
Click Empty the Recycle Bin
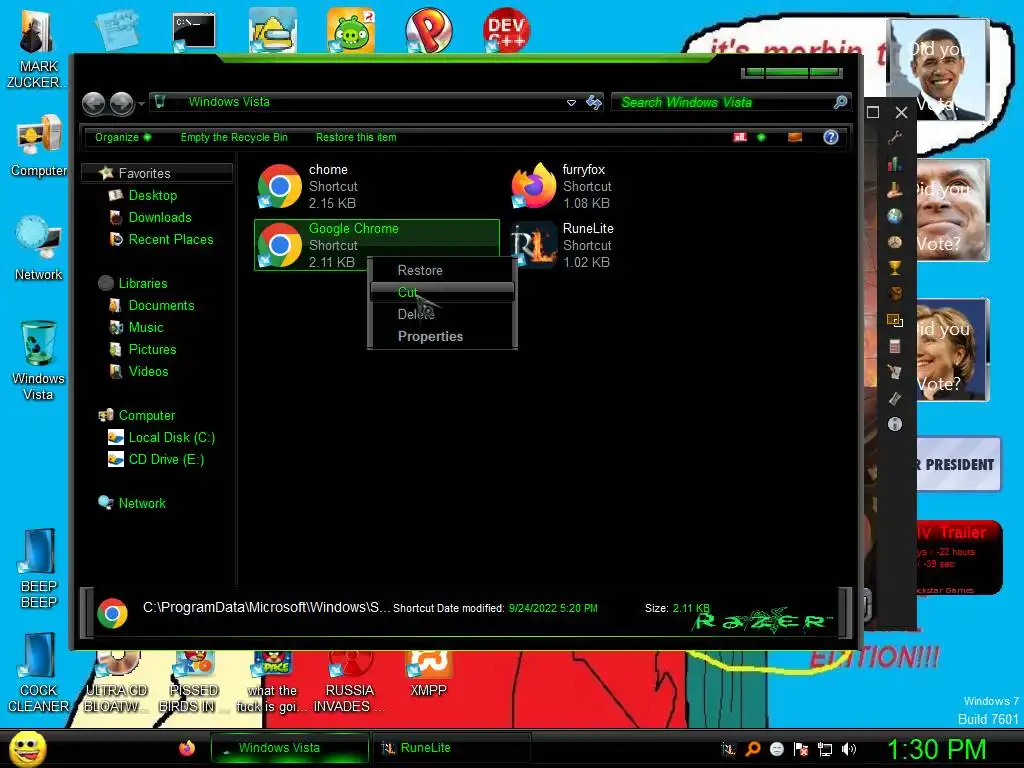234,137
